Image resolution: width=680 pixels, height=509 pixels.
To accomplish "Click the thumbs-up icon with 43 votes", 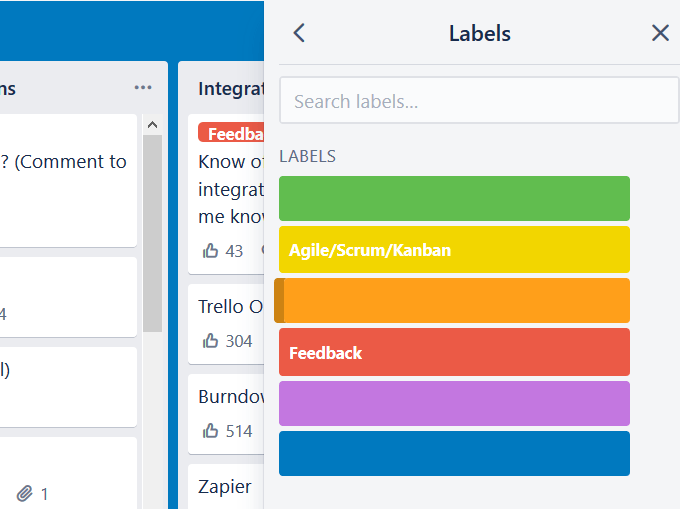I will click(x=210, y=251).
